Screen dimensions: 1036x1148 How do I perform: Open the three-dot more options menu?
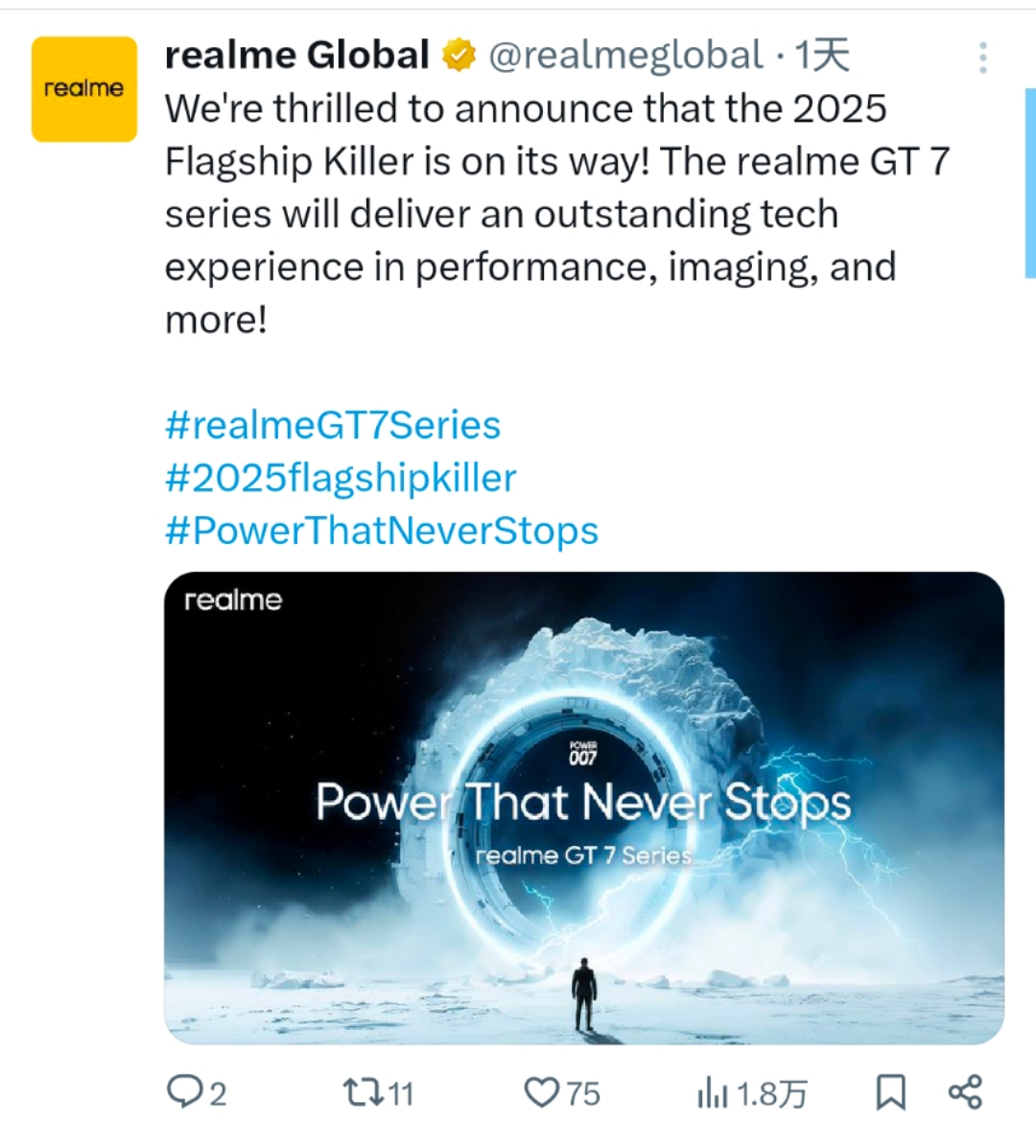(982, 58)
